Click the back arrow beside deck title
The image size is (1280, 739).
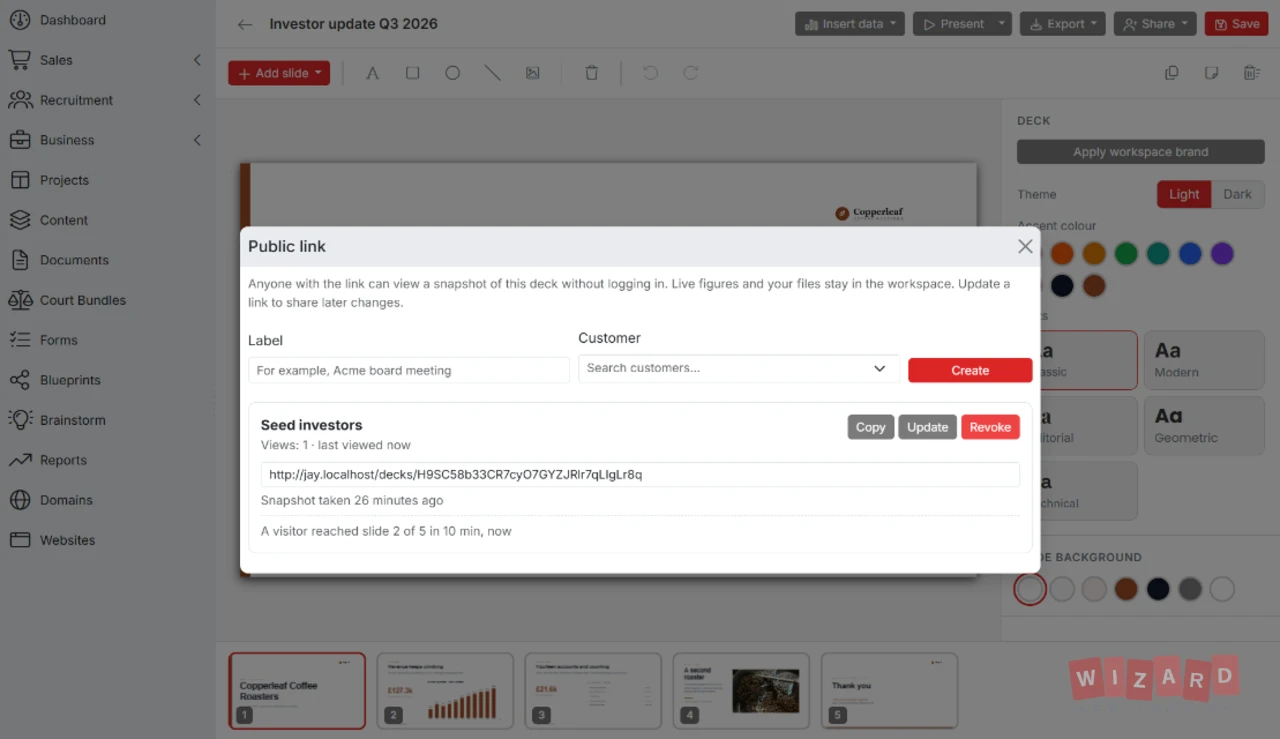pos(245,24)
